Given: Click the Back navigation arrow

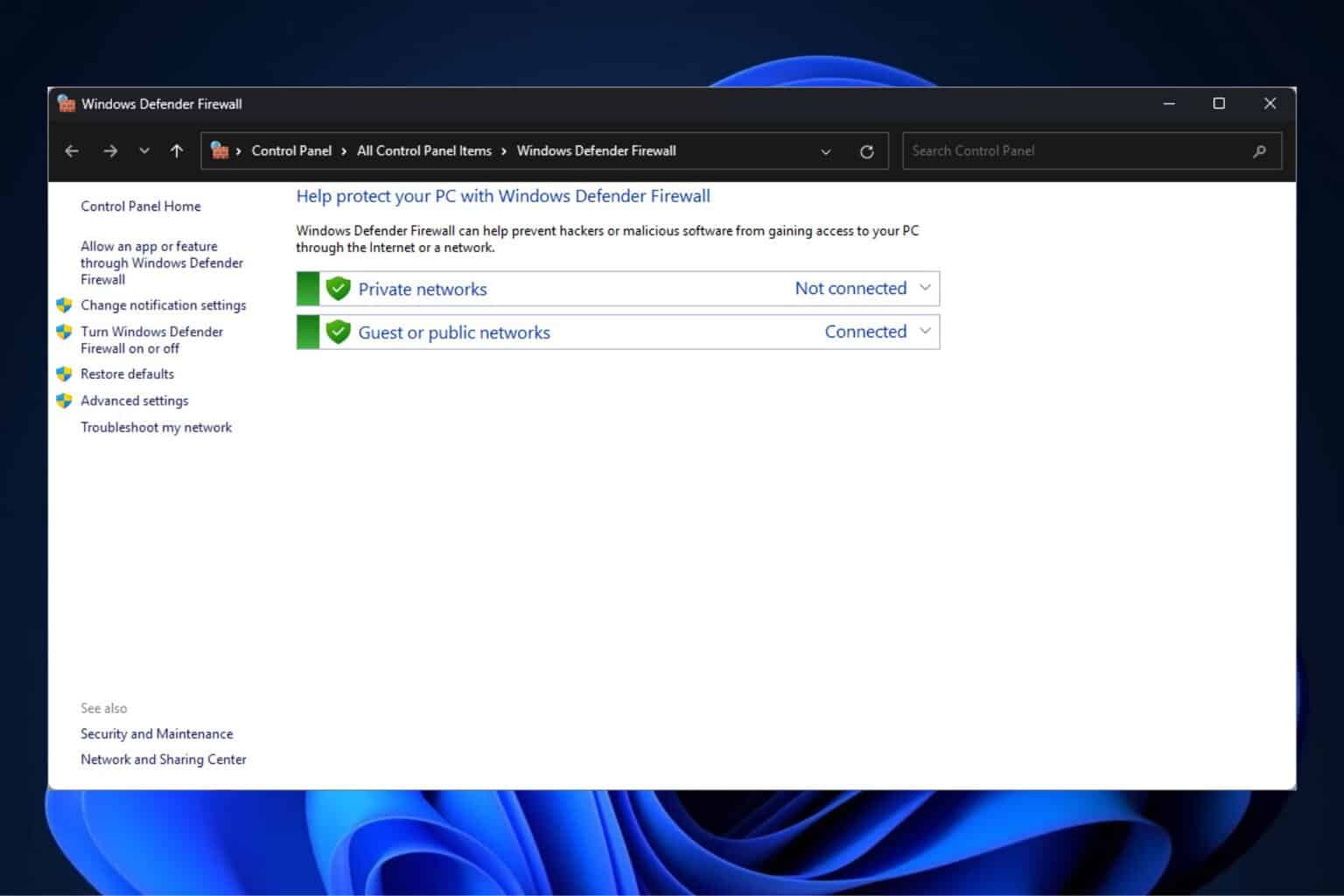Looking at the screenshot, I should 72,151.
